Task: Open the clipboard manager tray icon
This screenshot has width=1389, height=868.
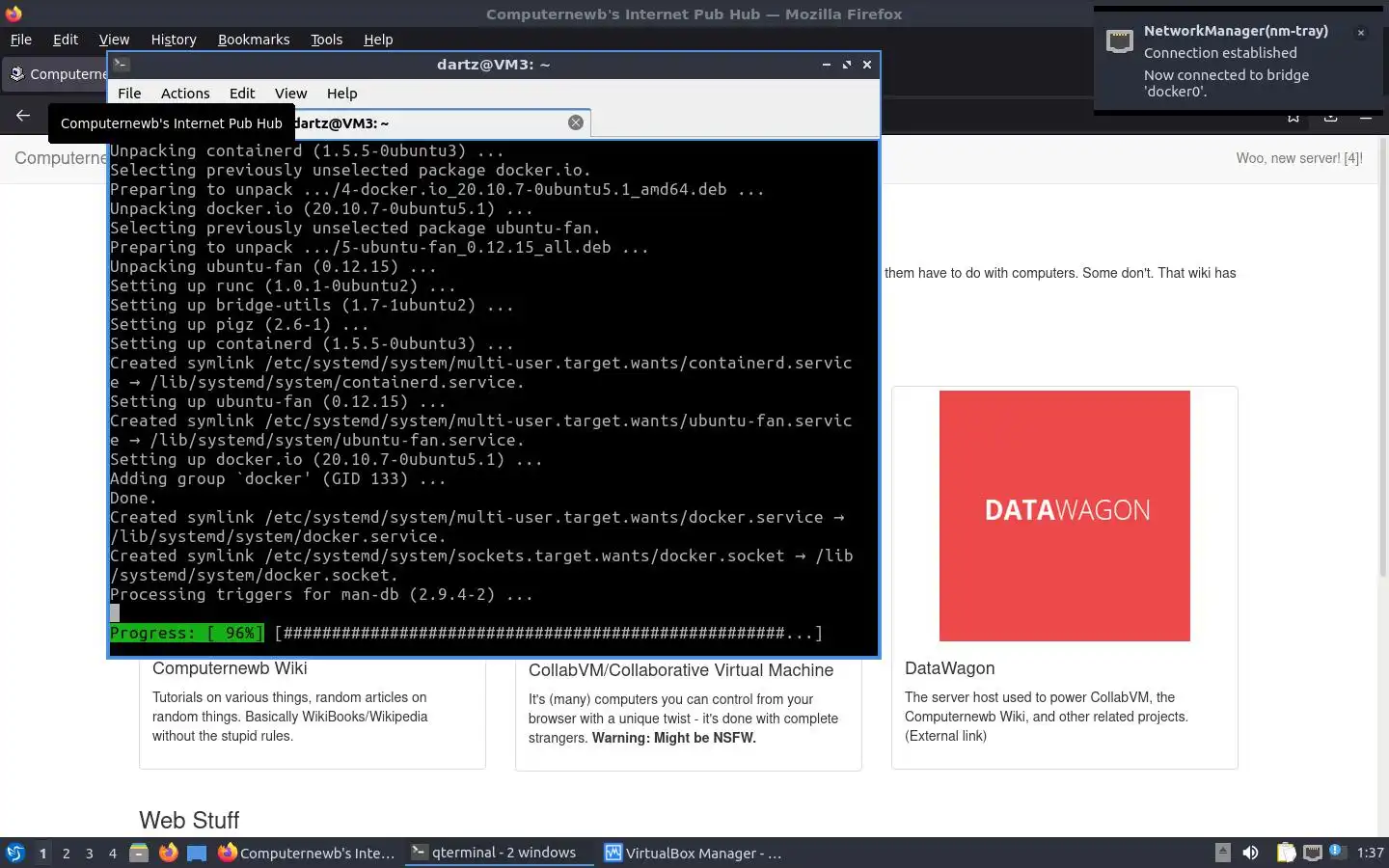Action: point(1286,853)
